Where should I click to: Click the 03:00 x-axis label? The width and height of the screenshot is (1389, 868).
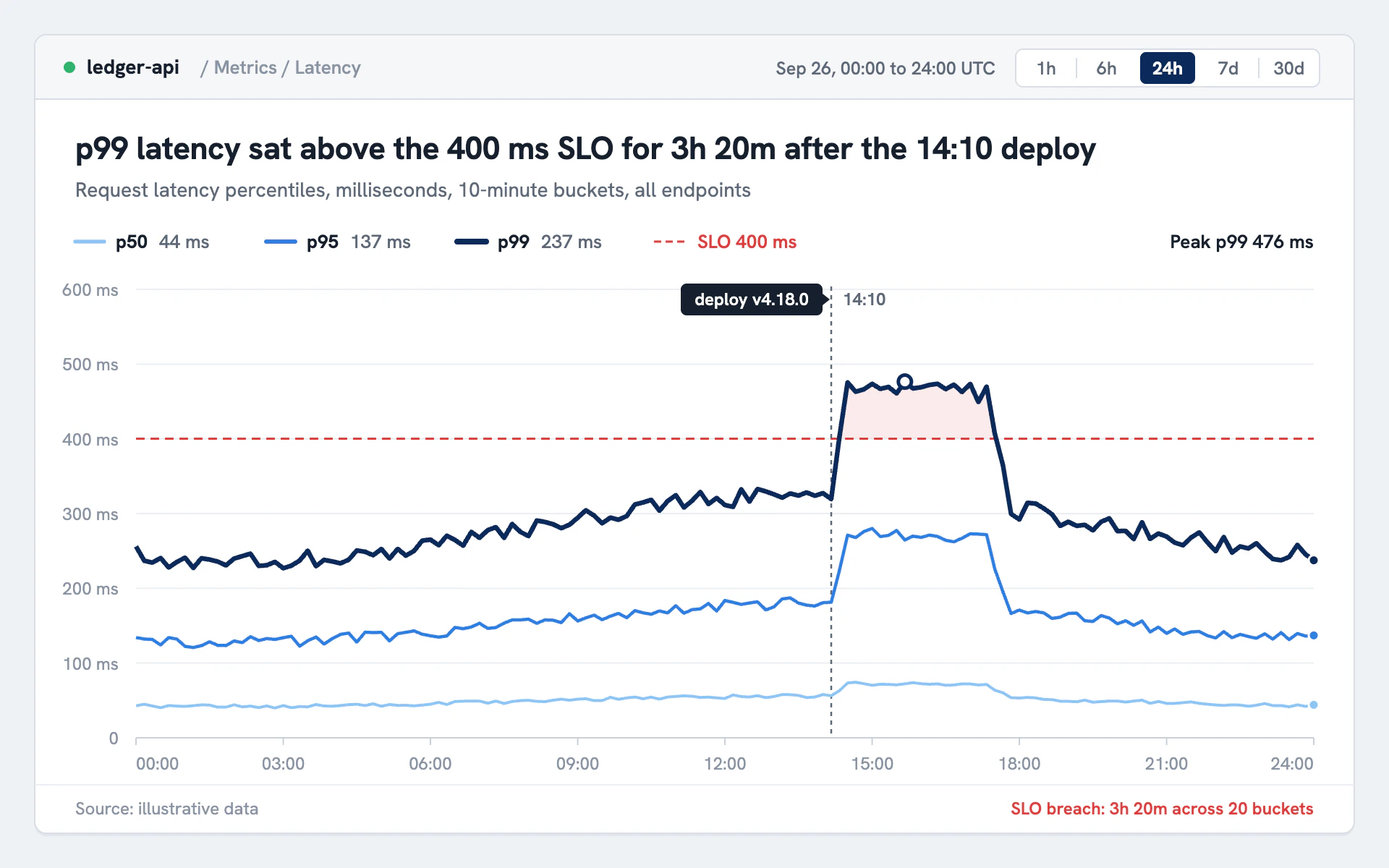[x=283, y=764]
